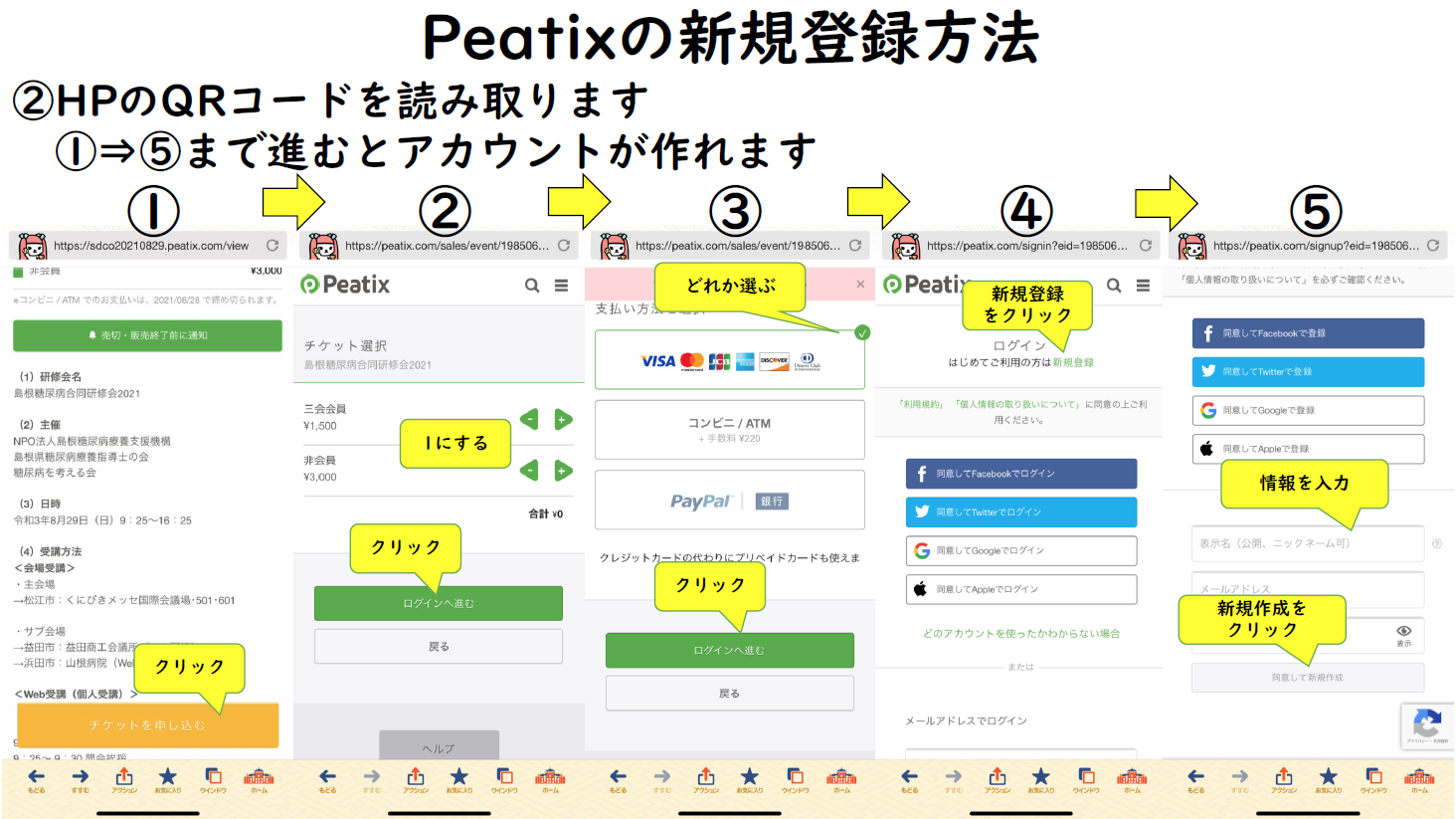Image resolution: width=1456 pixels, height=819 pixels.
Task: Close the pink banner on payment screen
Action: [x=860, y=285]
